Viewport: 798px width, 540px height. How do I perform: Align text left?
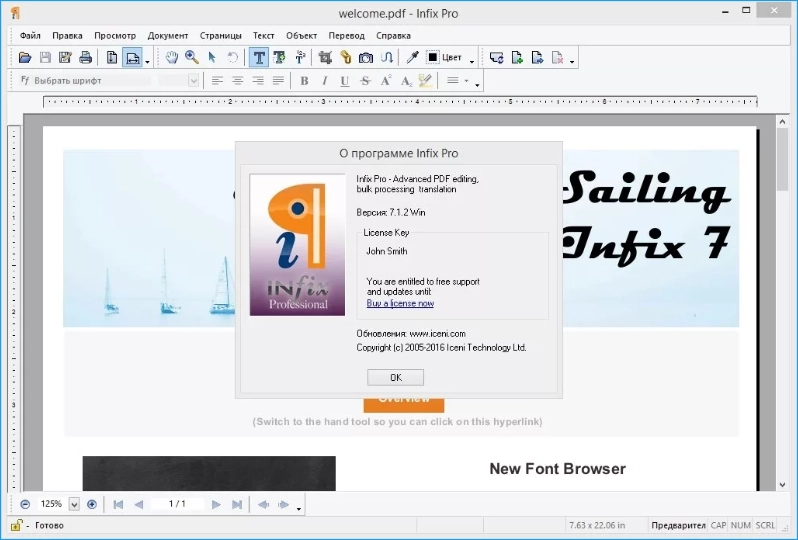pyautogui.click(x=217, y=80)
